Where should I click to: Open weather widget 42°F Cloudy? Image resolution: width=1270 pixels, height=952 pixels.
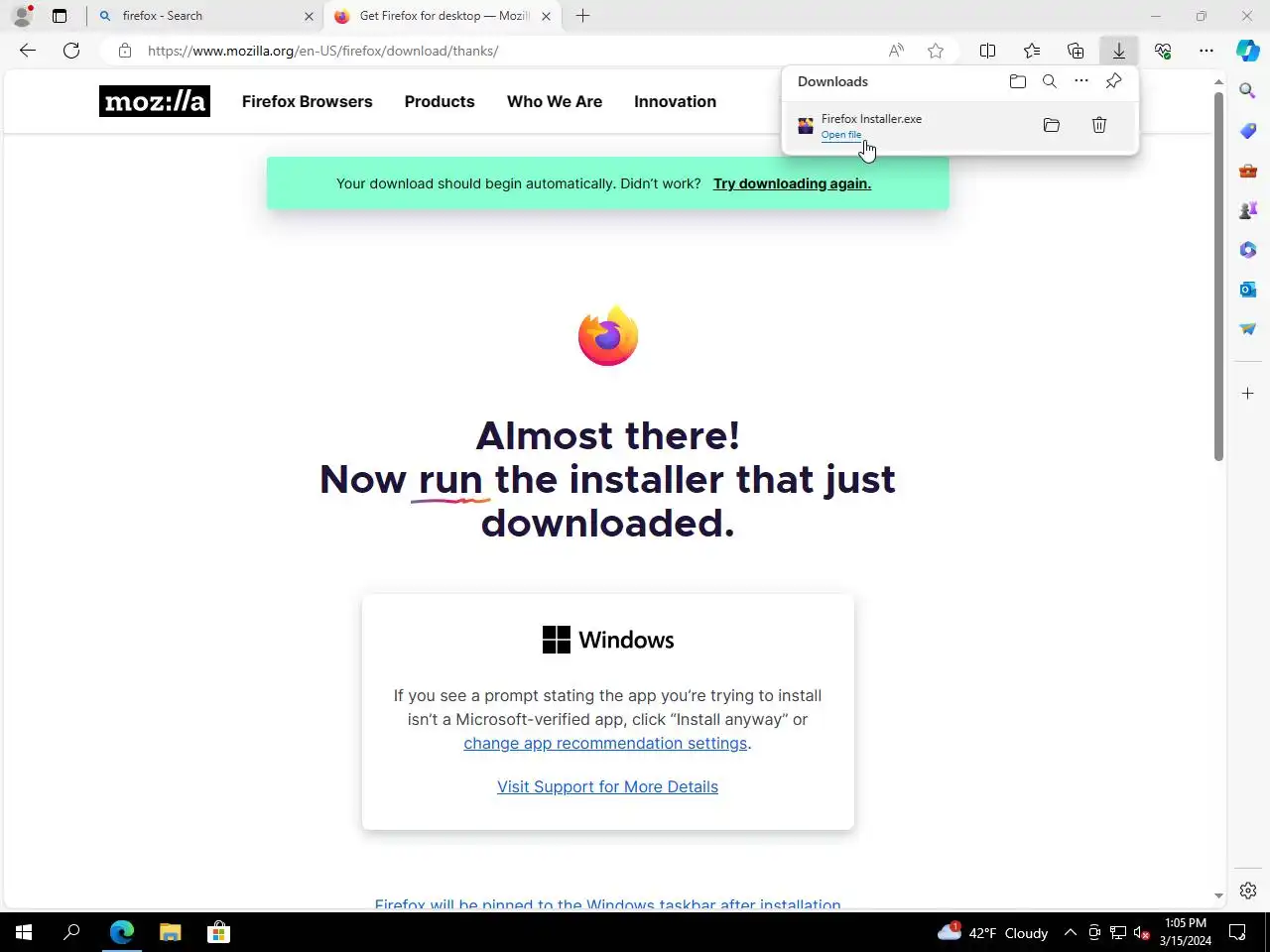(x=992, y=932)
